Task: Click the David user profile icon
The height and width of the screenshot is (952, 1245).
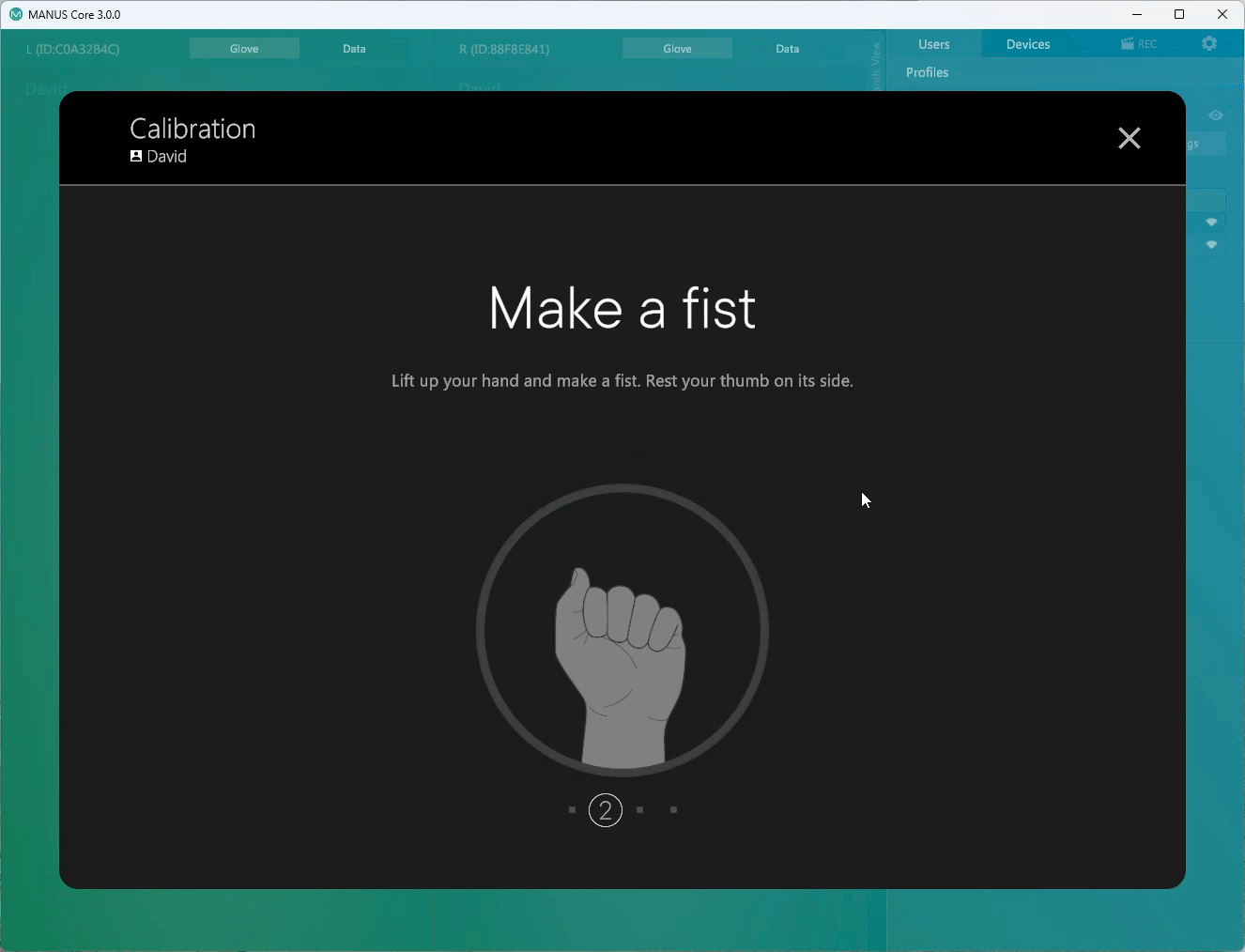Action: (x=136, y=157)
